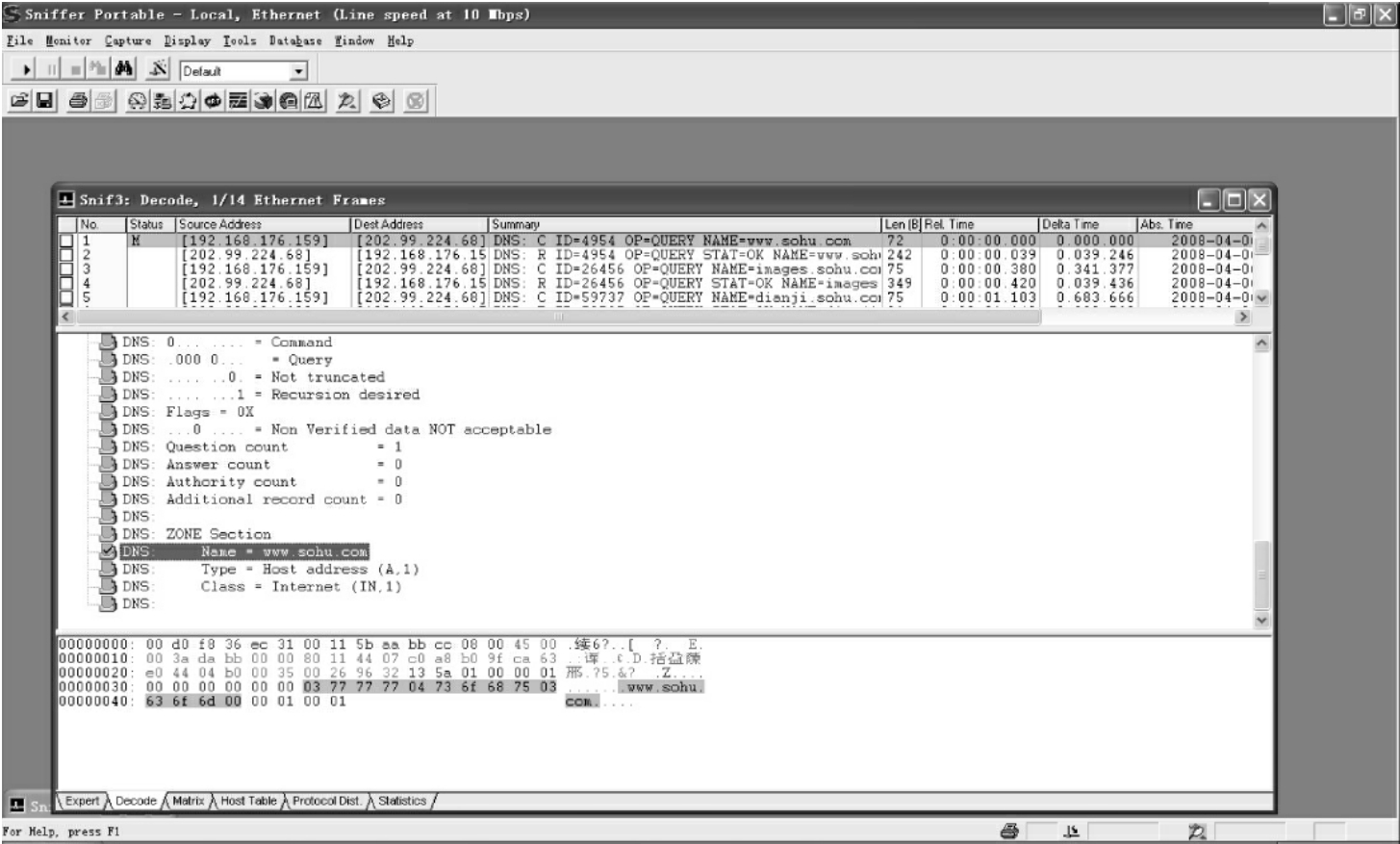This screenshot has height=844, width=1400.
Task: Tick the checkbox for frame 3
Action: 66,269
